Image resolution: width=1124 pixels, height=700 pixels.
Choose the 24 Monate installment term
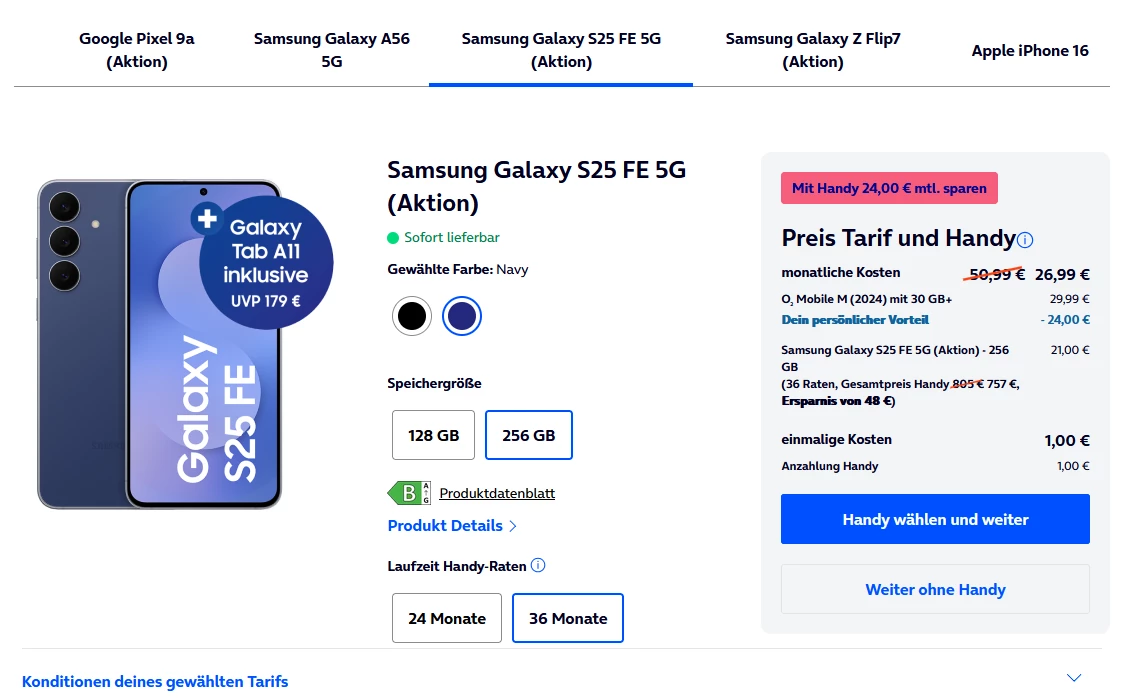click(x=446, y=618)
